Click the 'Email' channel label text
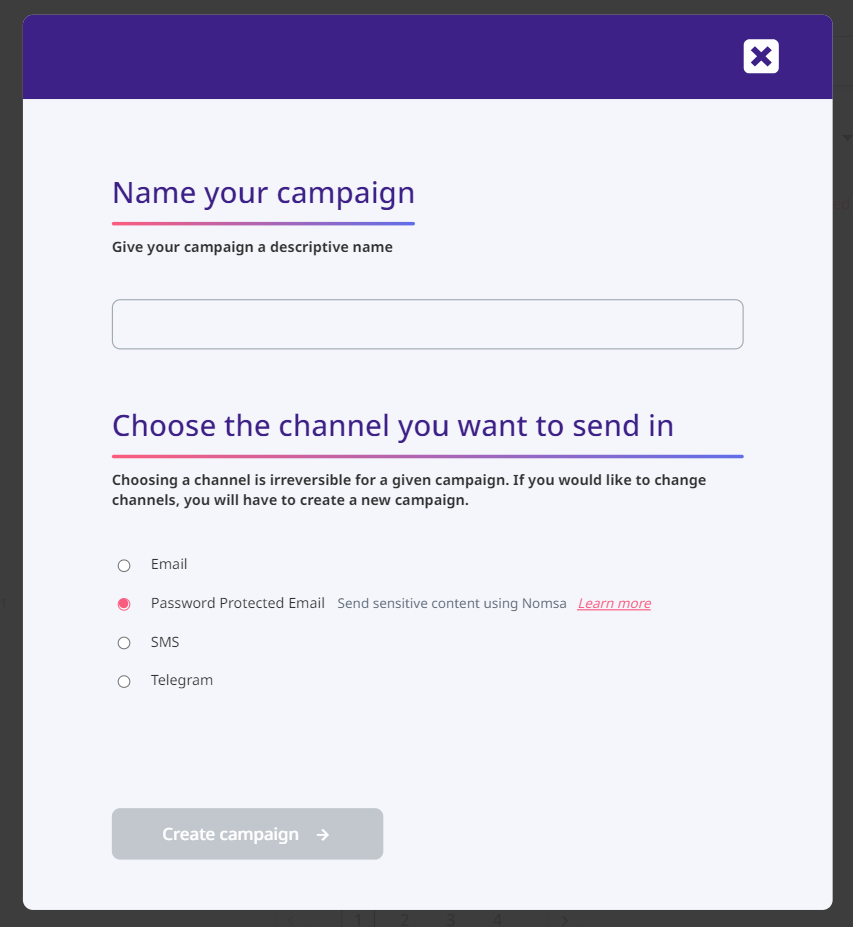This screenshot has height=927, width=853. pos(169,565)
